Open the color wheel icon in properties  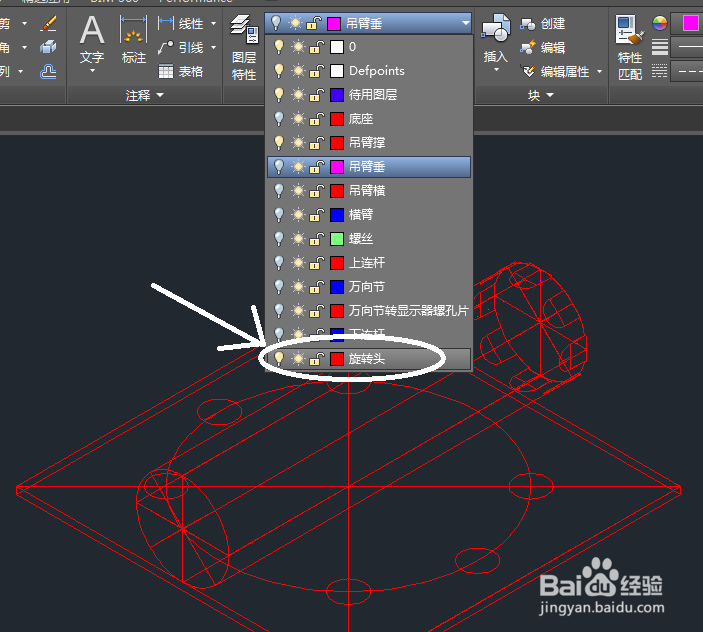click(660, 23)
